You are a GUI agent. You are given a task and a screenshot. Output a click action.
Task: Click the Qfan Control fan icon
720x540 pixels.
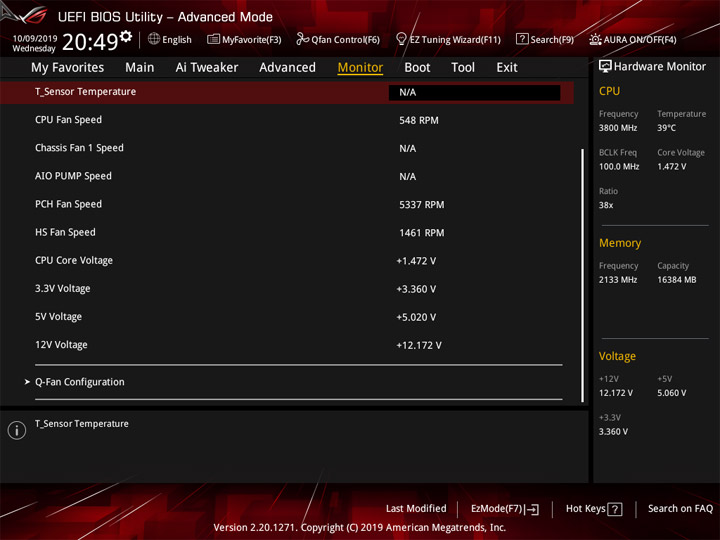302,39
